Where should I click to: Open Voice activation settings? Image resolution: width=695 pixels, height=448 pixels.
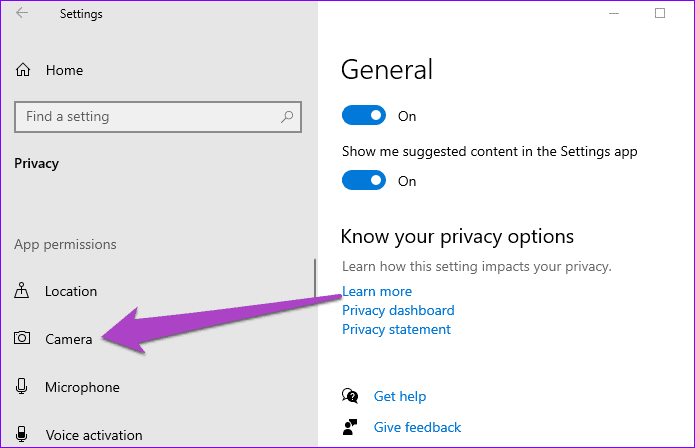[x=94, y=435]
